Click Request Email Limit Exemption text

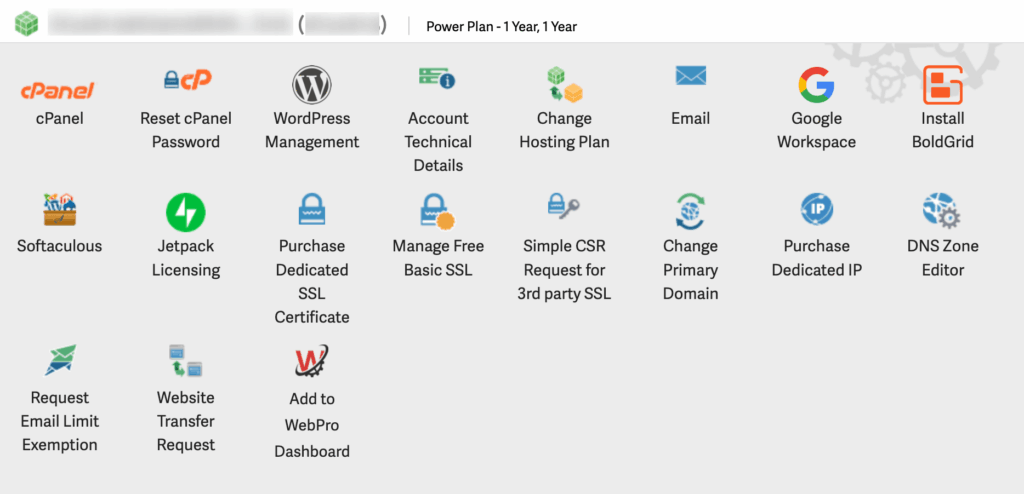click(59, 421)
